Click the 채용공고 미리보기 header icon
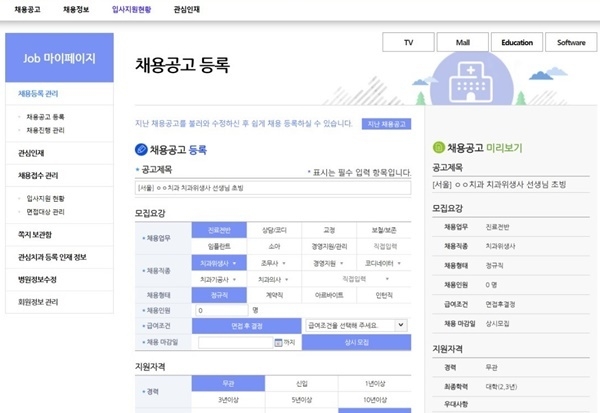The width and height of the screenshot is (600, 413). pos(438,146)
